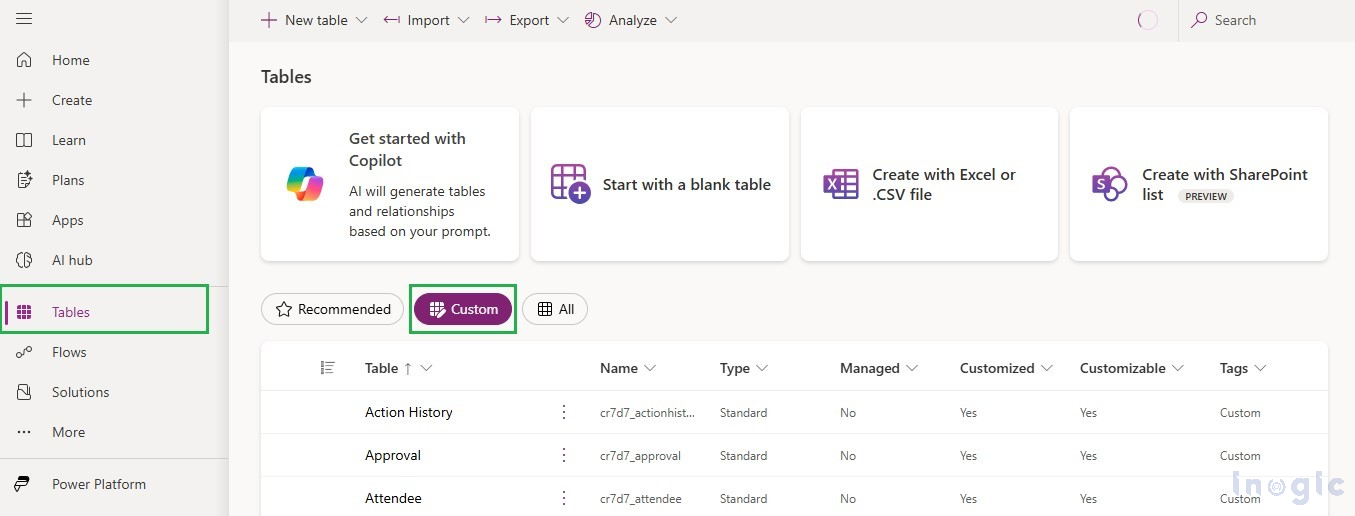Click the New table button
Image resolution: width=1355 pixels, height=516 pixels.
(304, 20)
